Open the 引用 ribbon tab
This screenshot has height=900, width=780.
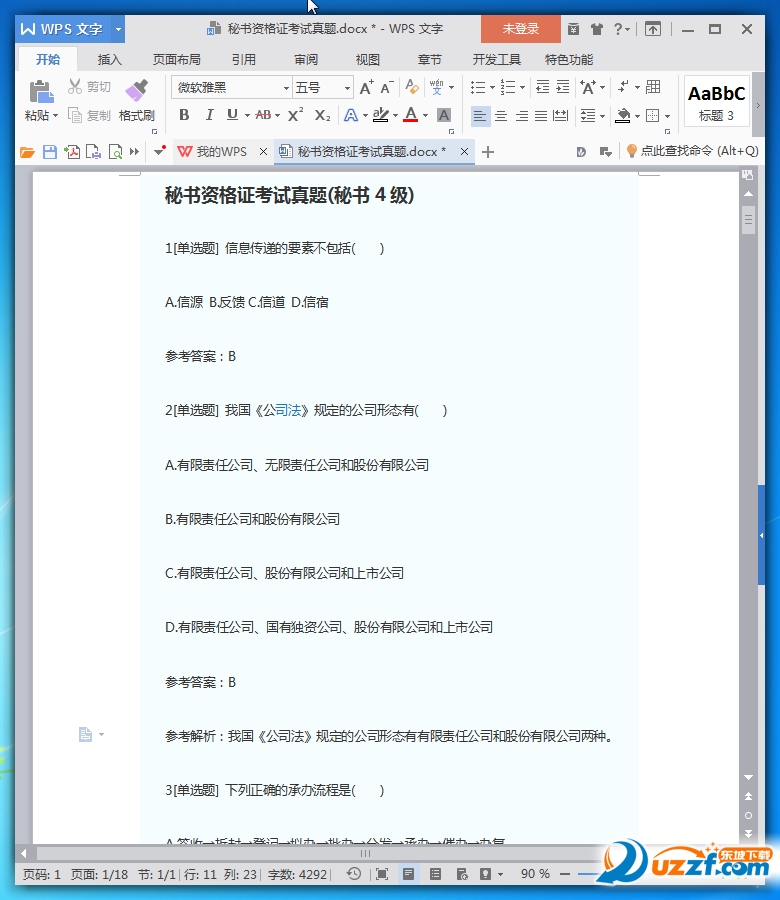tap(244, 60)
